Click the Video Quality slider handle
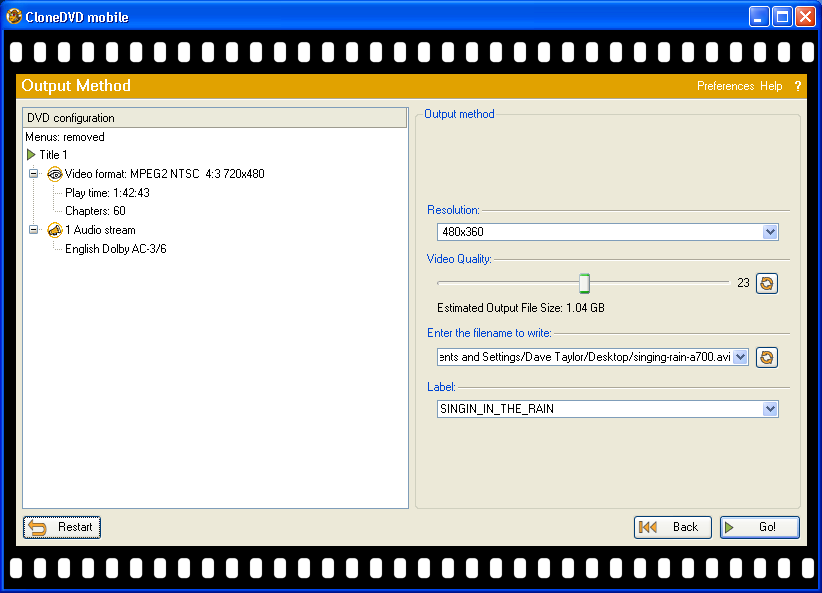This screenshot has width=822, height=593. [585, 283]
